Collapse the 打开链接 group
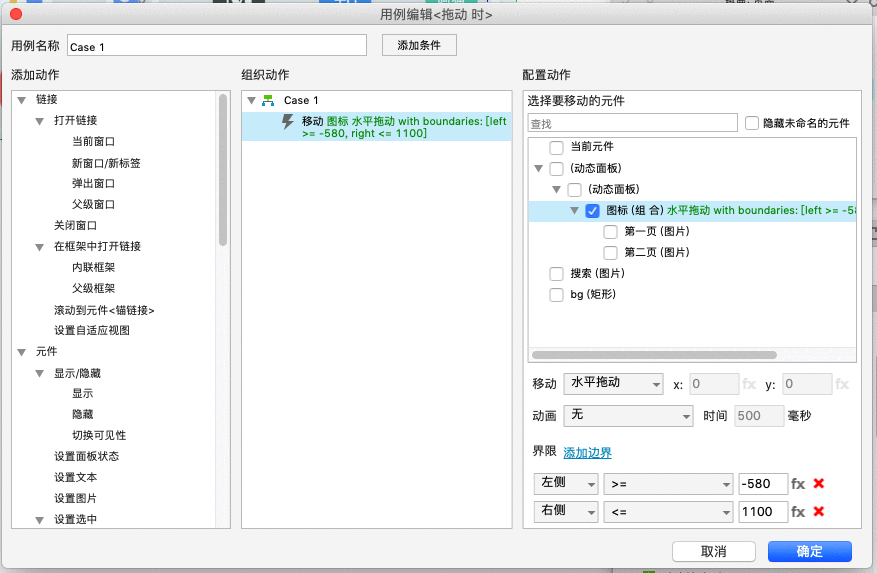Image resolution: width=877 pixels, height=573 pixels. point(40,121)
